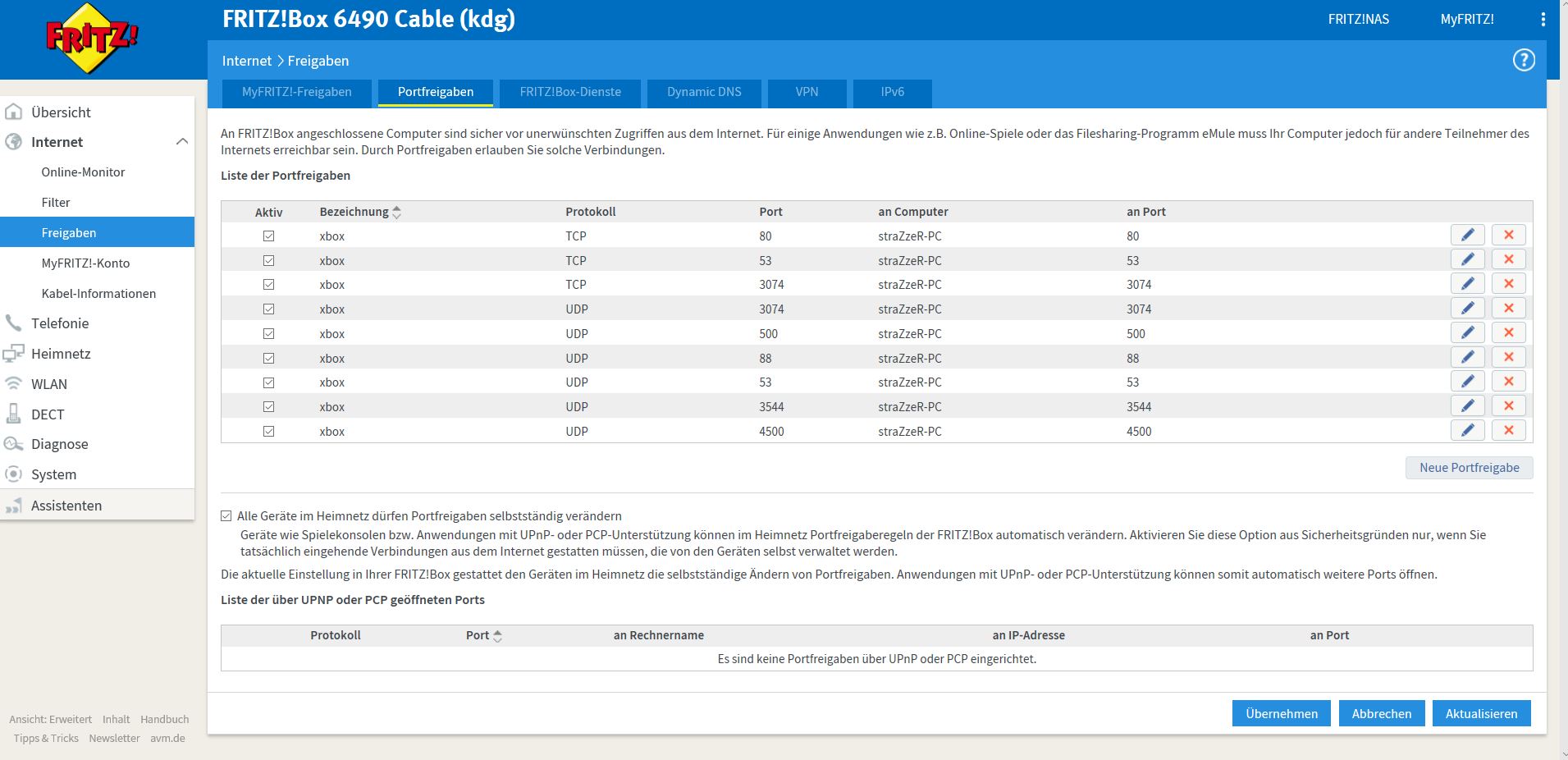
Task: Edit the xbox UDP port 3074 rule
Action: [1468, 309]
